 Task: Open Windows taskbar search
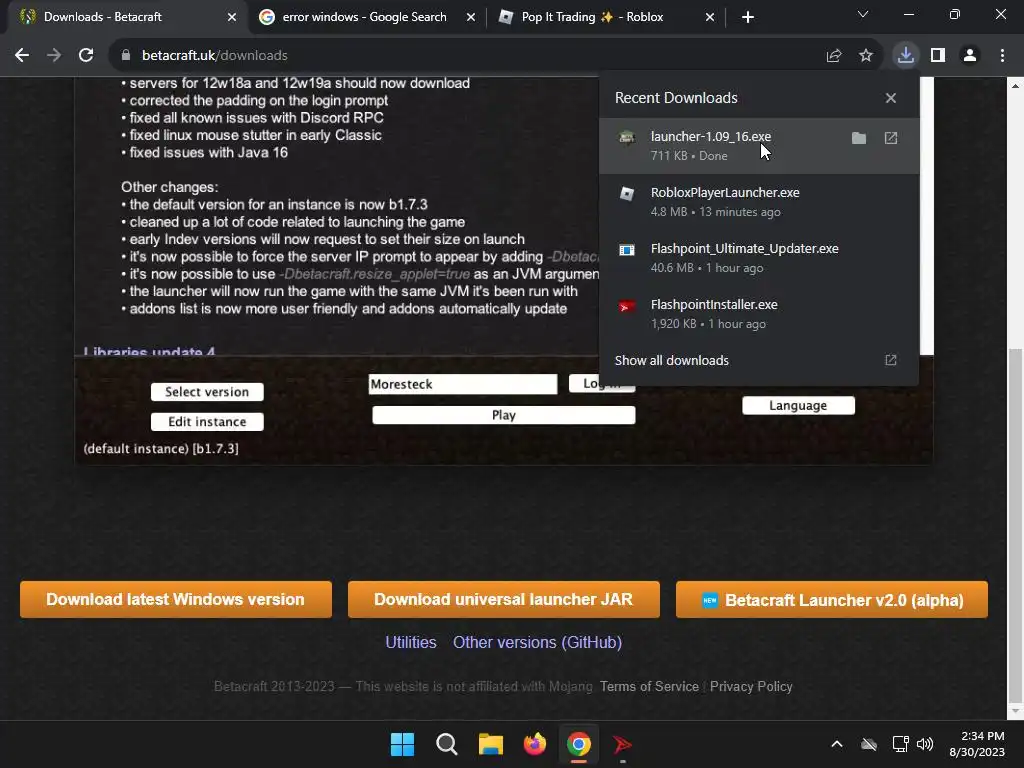pos(447,744)
